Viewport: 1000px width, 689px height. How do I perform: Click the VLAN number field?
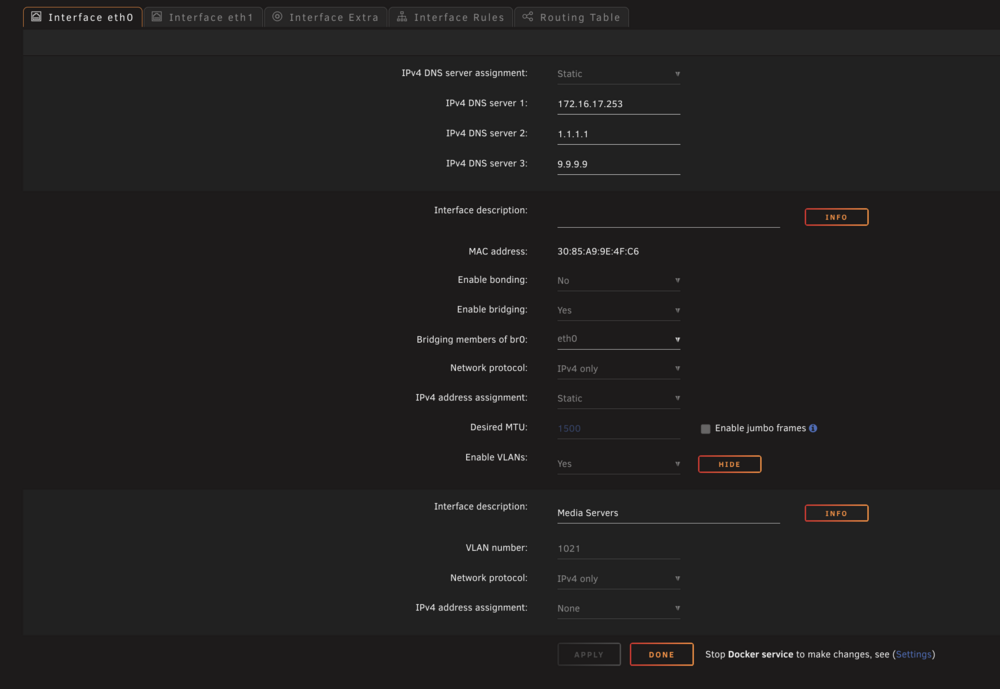pyautogui.click(x=619, y=549)
